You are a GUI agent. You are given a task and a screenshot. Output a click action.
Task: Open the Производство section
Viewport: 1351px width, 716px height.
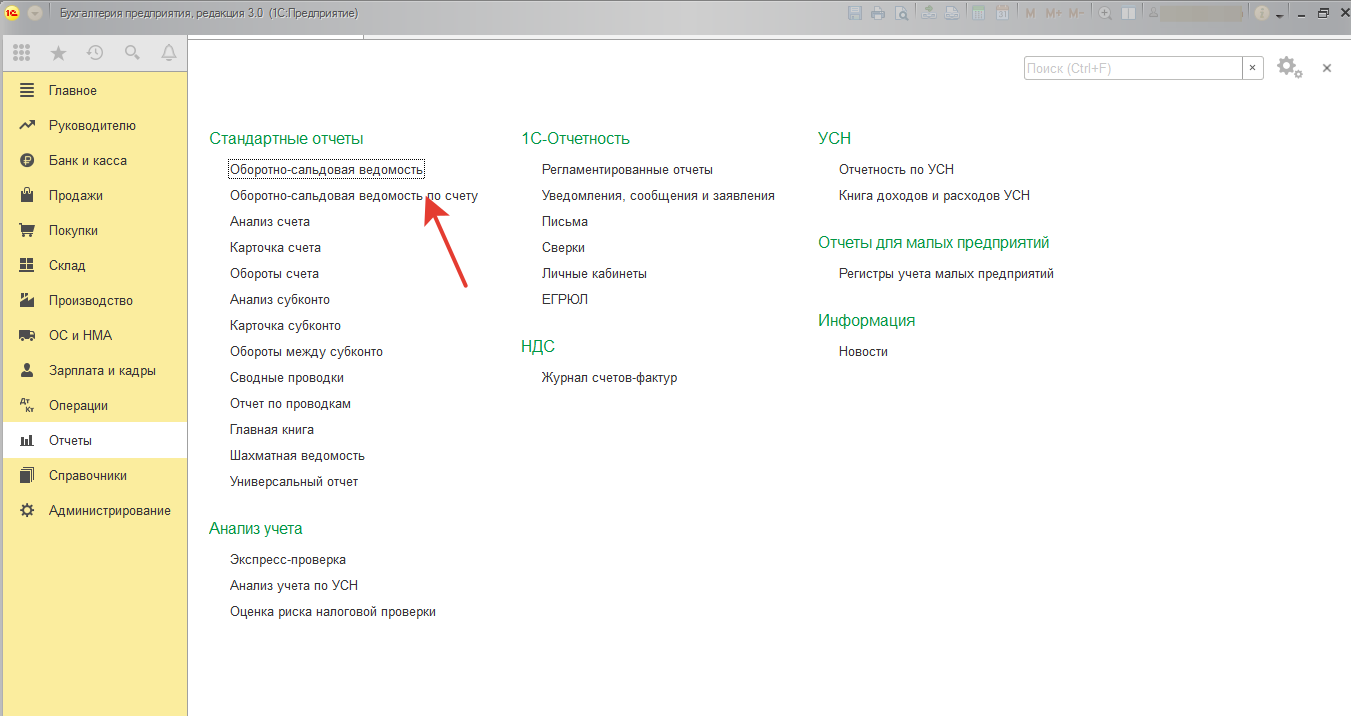click(x=94, y=300)
